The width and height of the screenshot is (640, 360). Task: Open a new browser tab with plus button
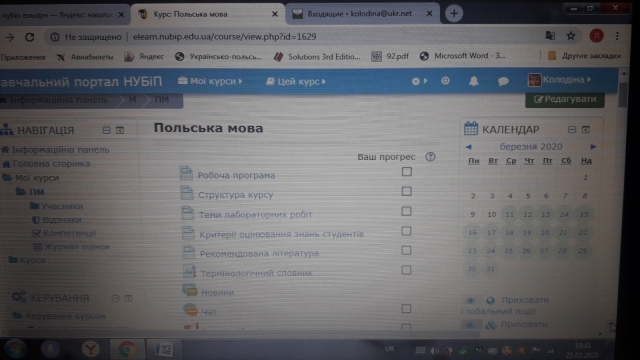(x=454, y=13)
